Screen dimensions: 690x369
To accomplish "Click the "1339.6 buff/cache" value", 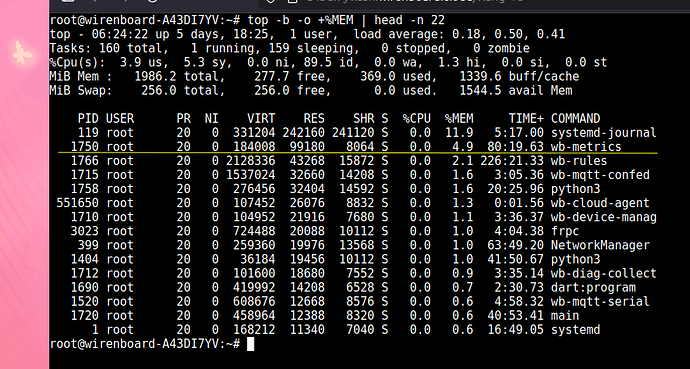I will coord(519,77).
